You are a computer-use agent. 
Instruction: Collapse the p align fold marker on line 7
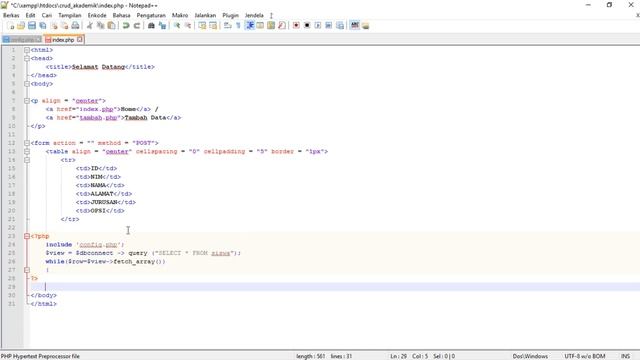click(27, 101)
